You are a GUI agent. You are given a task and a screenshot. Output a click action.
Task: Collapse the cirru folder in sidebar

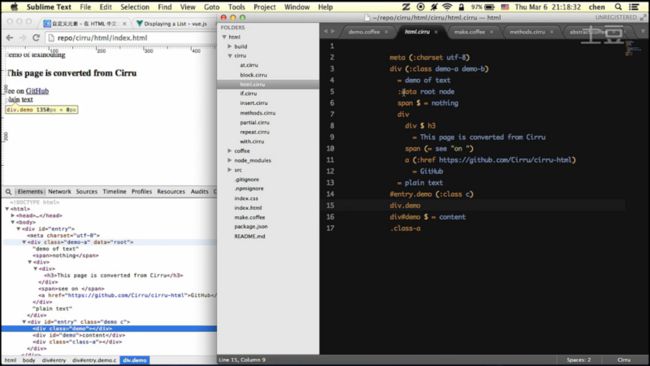pos(229,56)
